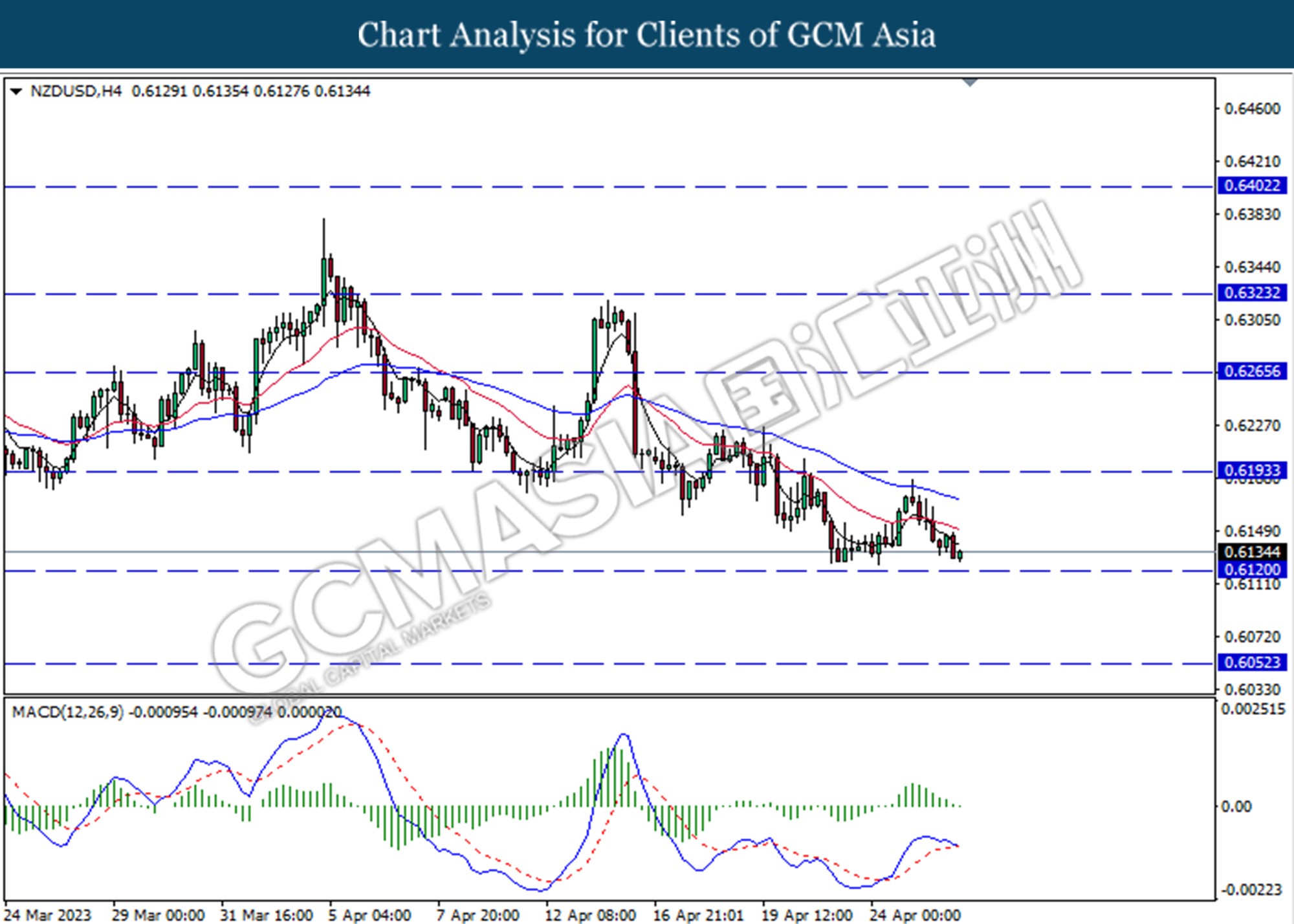Select the 0.62656 price level label
Image resolution: width=1294 pixels, height=924 pixels.
(x=1252, y=371)
